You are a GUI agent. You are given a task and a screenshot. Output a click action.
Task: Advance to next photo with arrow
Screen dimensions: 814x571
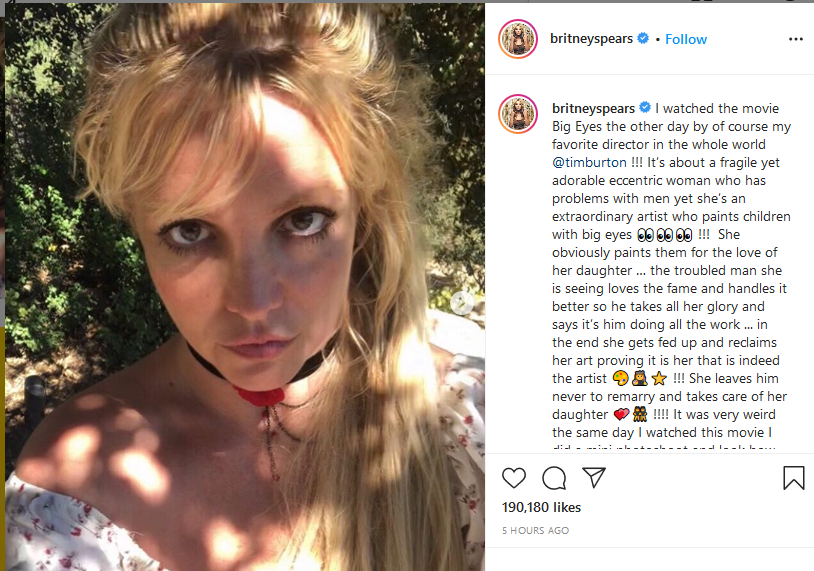[462, 303]
